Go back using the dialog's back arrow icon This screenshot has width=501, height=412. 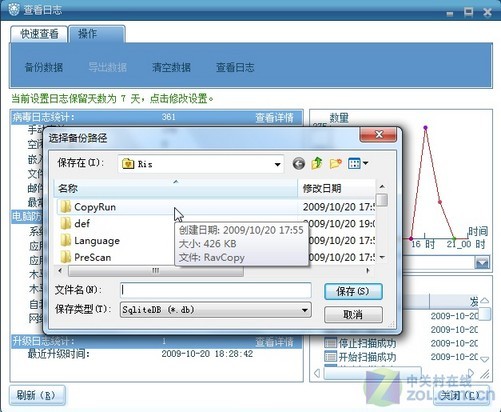click(x=298, y=164)
